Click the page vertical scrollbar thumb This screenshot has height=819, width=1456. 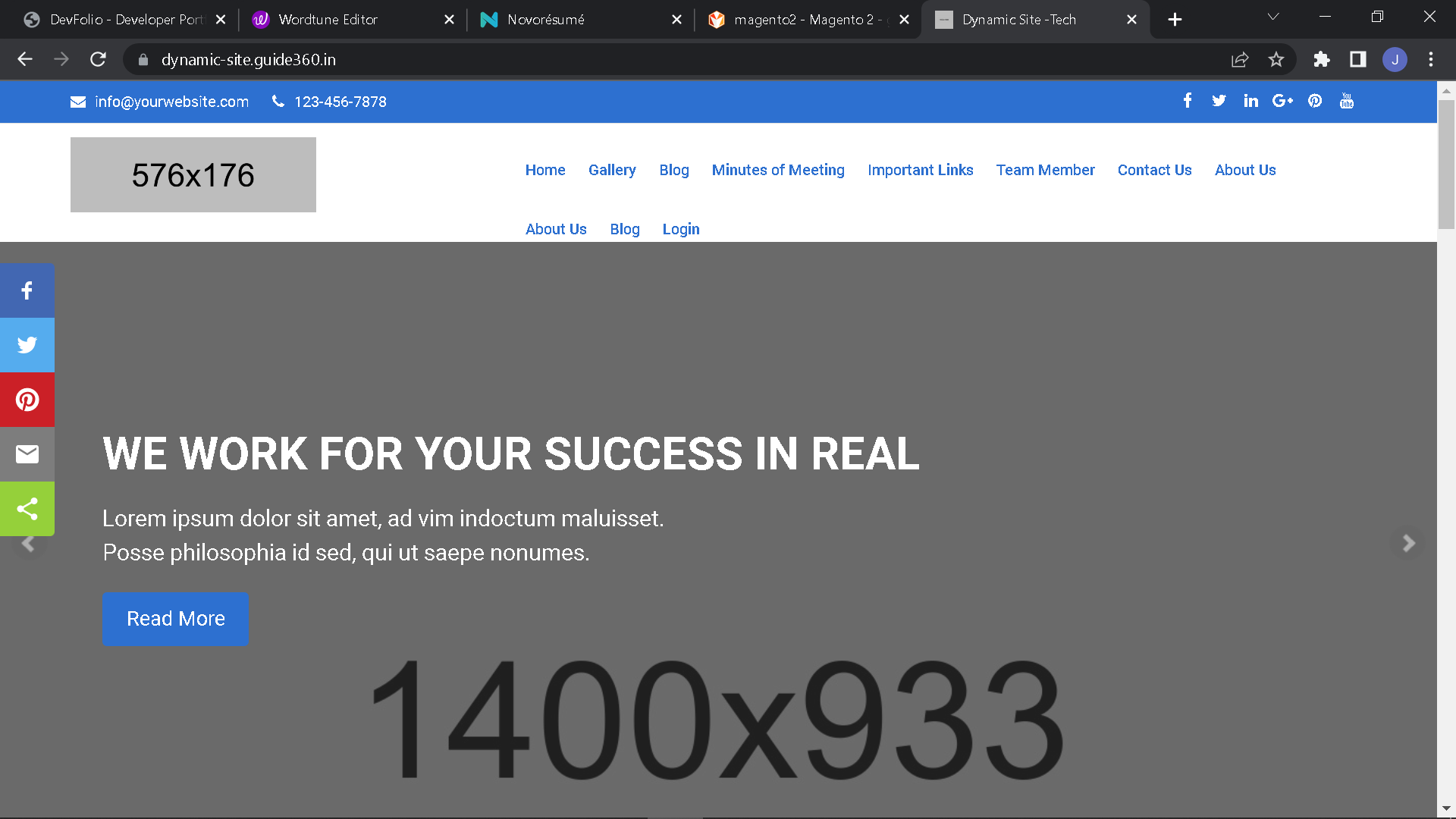point(1446,163)
